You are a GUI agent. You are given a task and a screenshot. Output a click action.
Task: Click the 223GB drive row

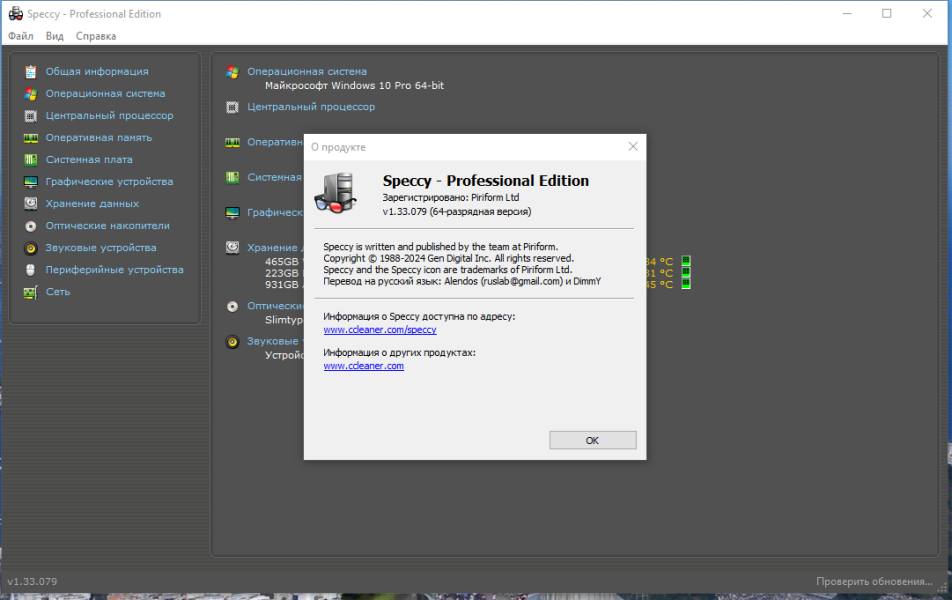coord(282,273)
